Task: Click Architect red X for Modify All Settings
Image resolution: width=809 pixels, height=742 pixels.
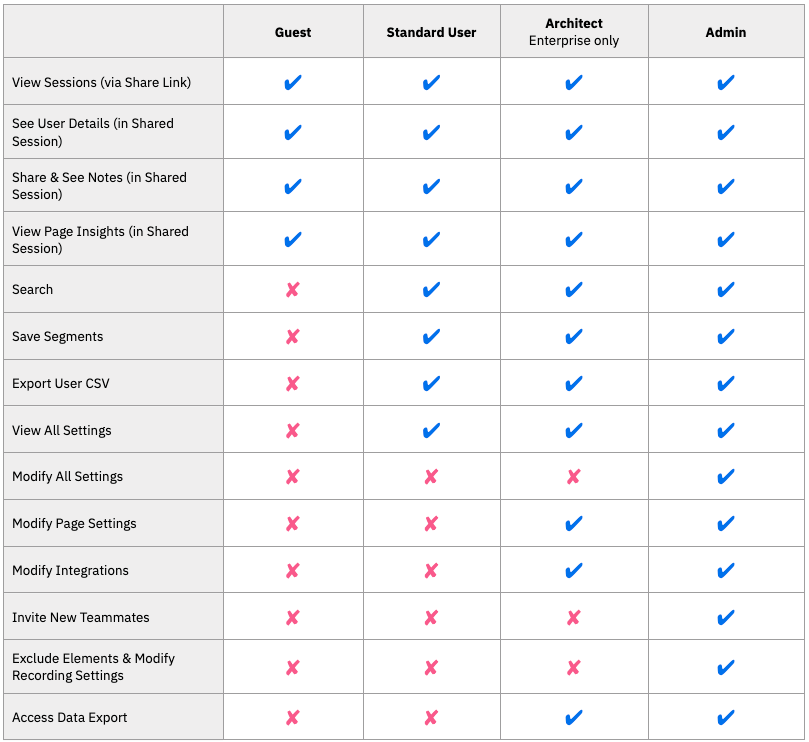Action: pyautogui.click(x=573, y=476)
